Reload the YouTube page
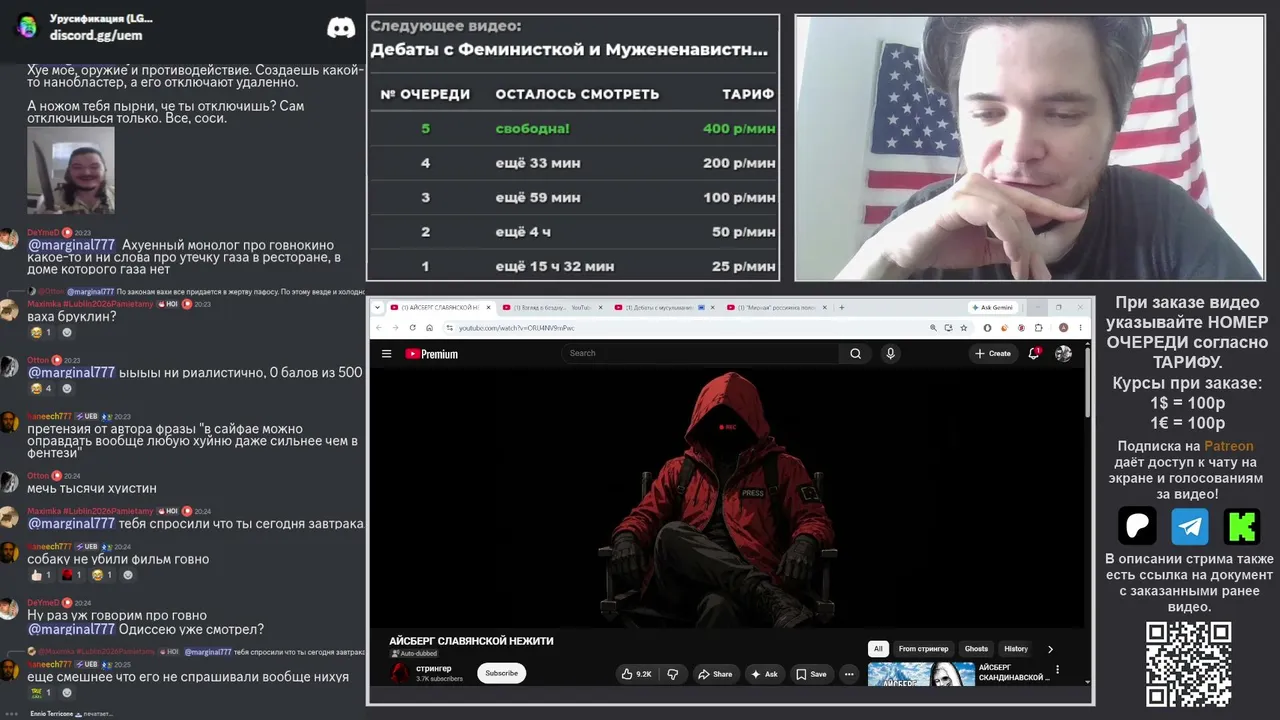Screen dimensions: 1280x720 point(412,327)
